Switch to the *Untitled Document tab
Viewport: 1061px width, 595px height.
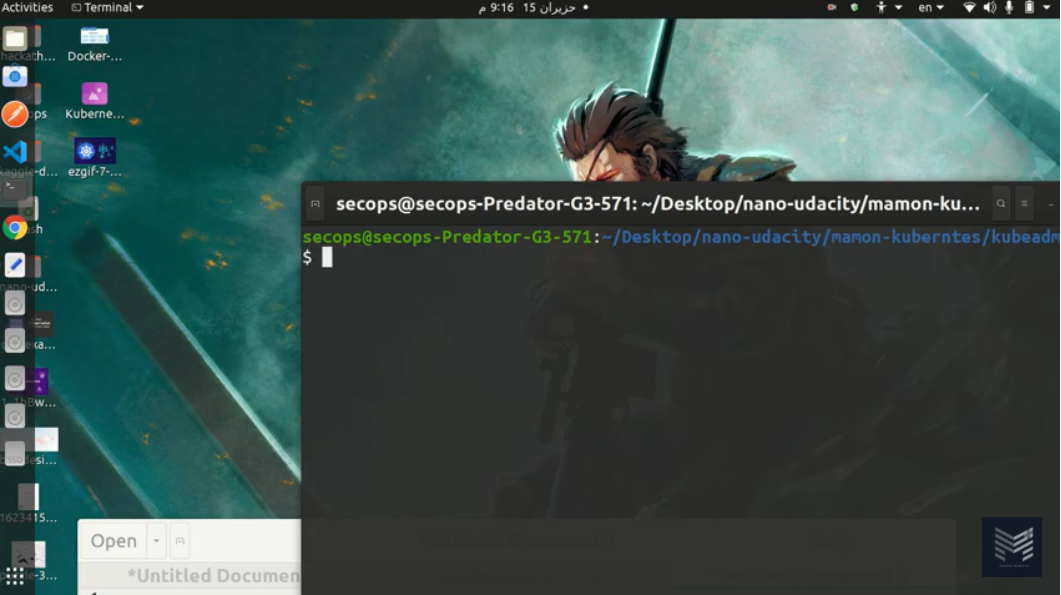pos(213,575)
